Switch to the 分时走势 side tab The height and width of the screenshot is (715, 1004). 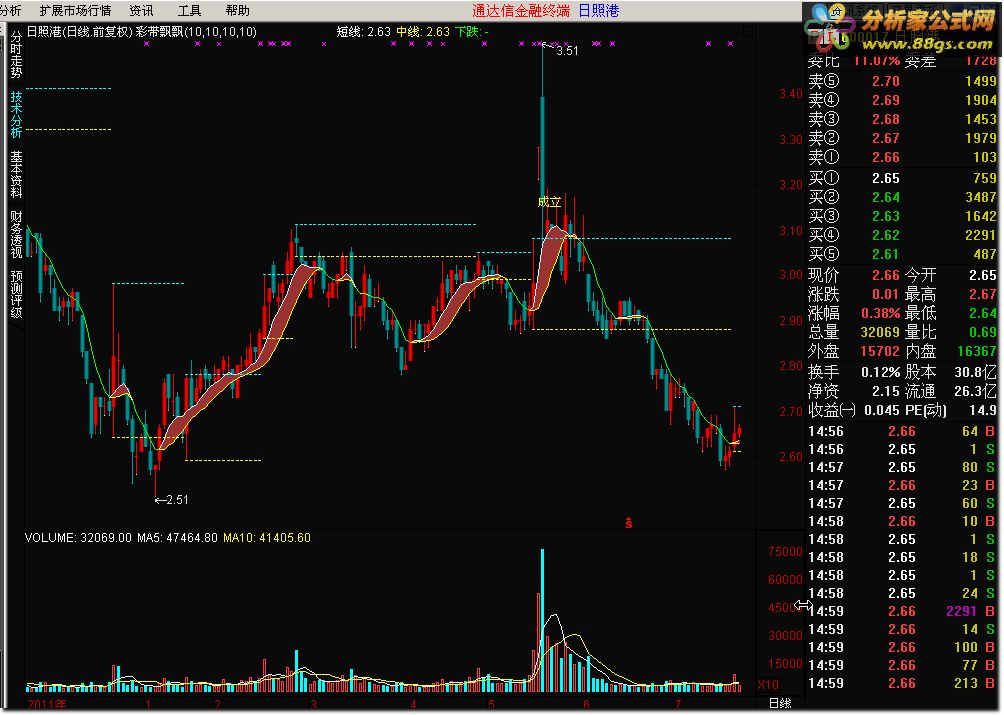coord(16,55)
